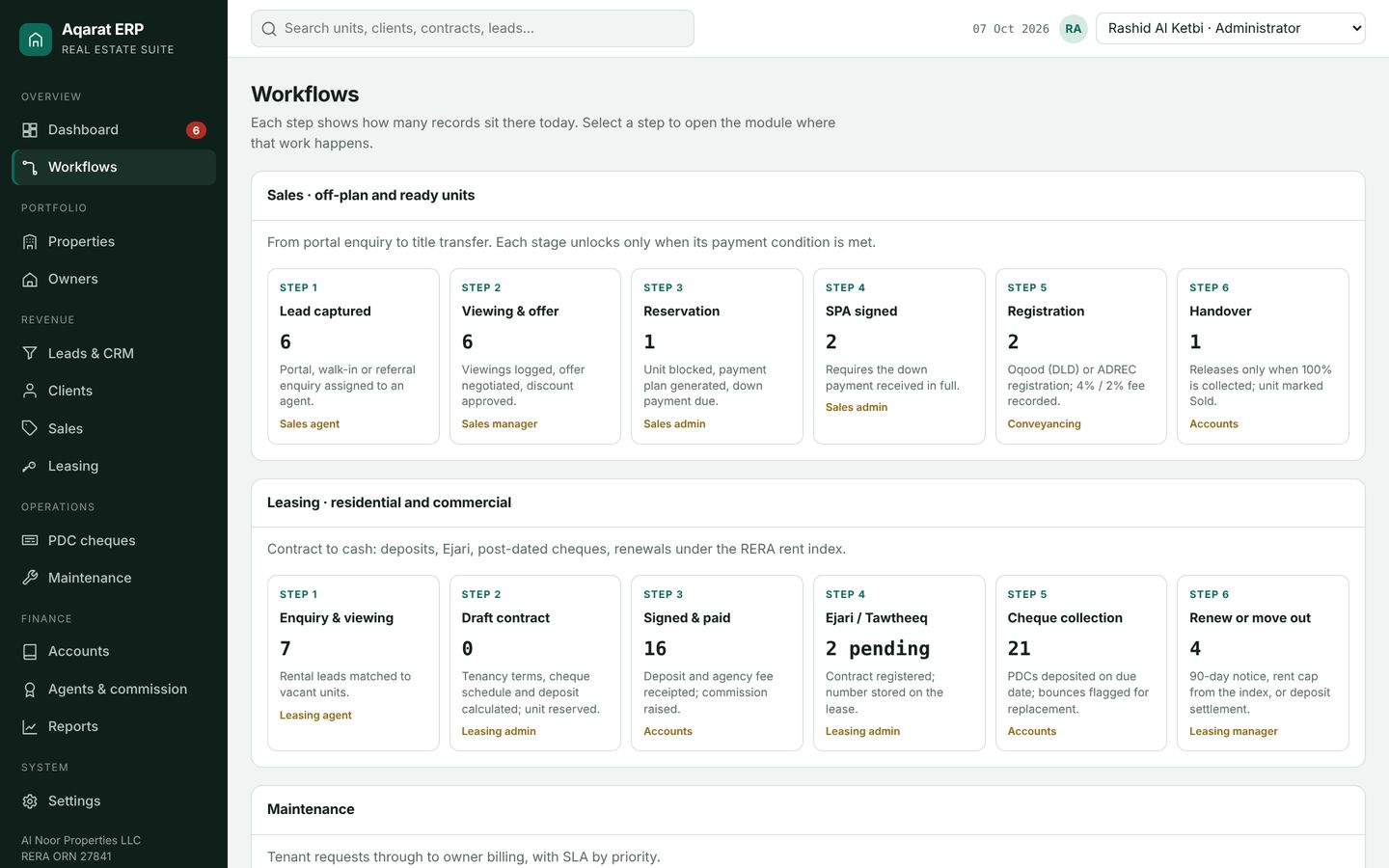
Task: Select the Cheque collection step card
Action: [x=1081, y=664]
